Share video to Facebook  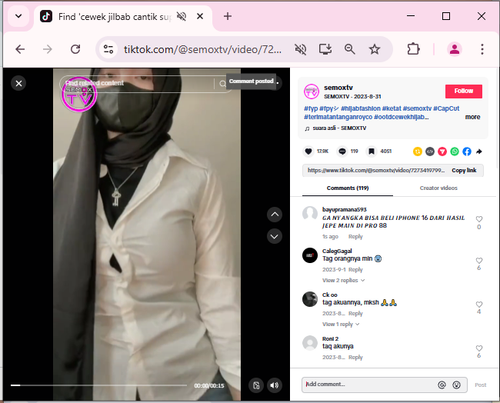[x=467, y=151]
